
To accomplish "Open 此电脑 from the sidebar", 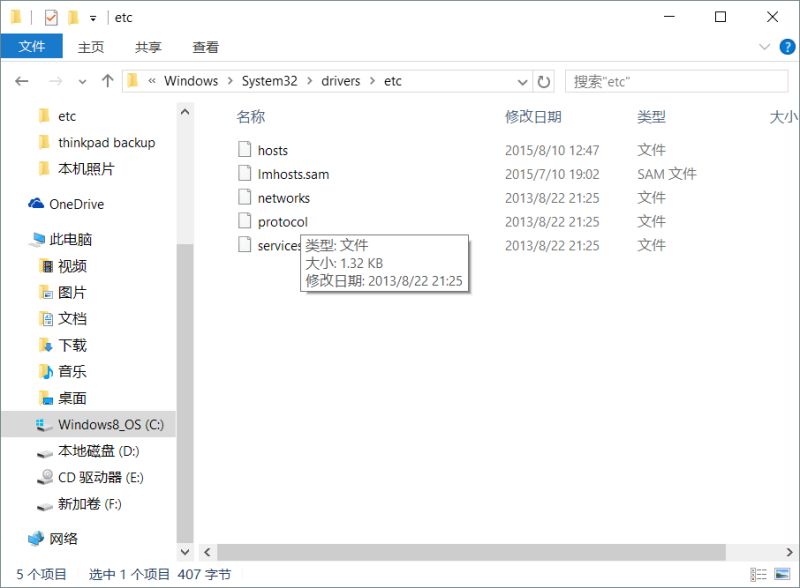I will pyautogui.click(x=70, y=240).
